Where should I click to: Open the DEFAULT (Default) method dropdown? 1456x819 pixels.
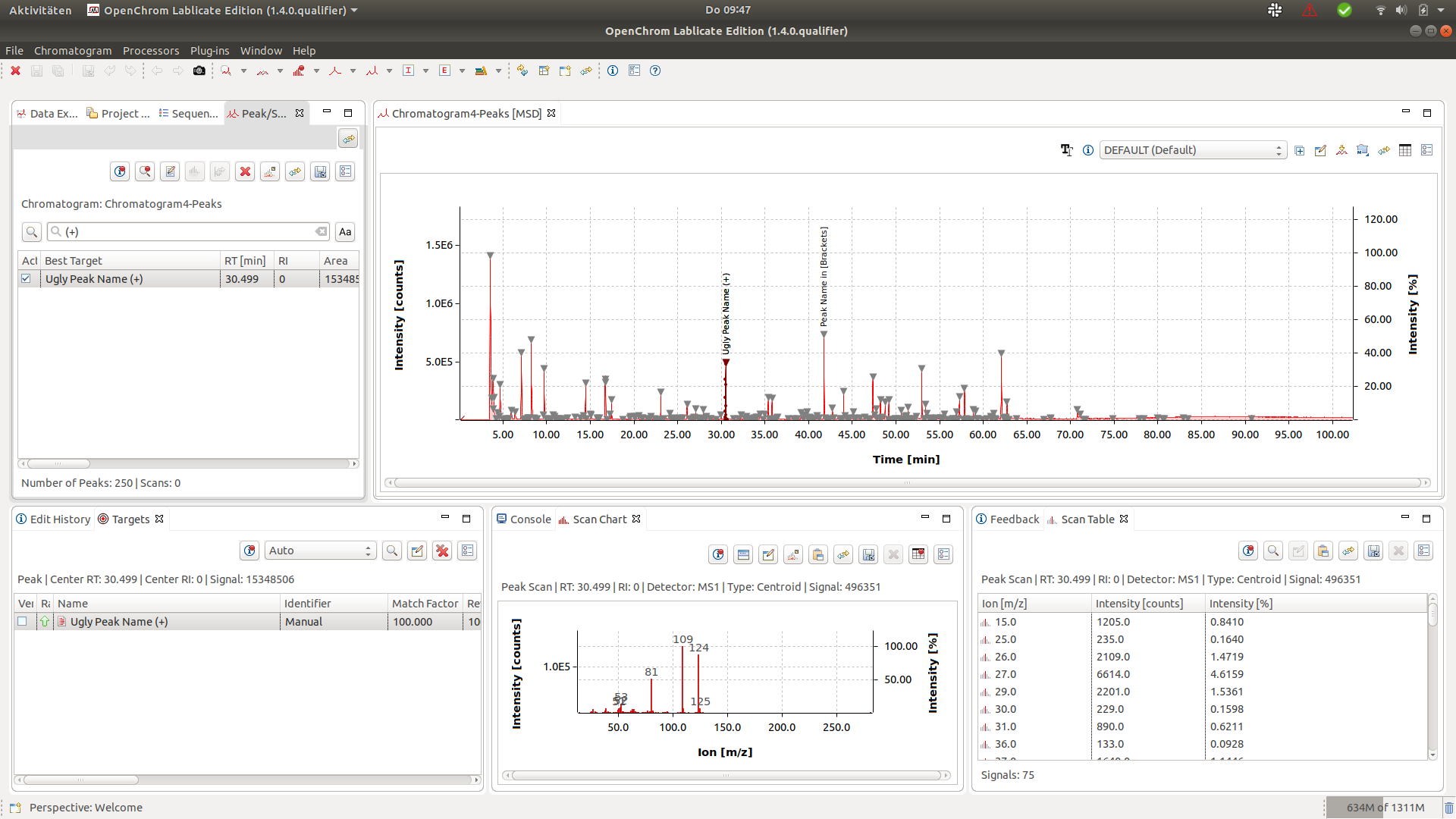(1279, 149)
